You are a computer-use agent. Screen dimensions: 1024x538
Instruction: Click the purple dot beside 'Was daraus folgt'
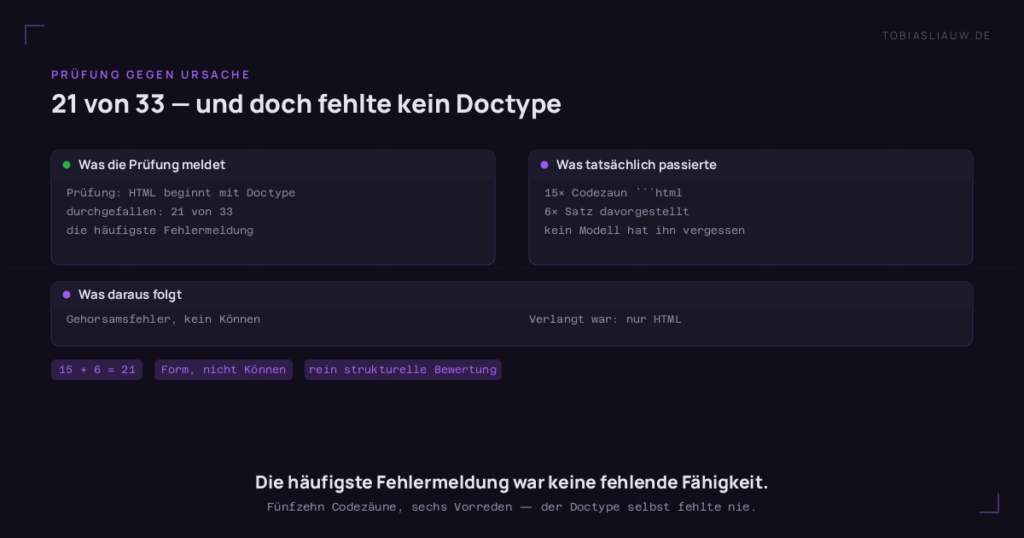(x=67, y=294)
